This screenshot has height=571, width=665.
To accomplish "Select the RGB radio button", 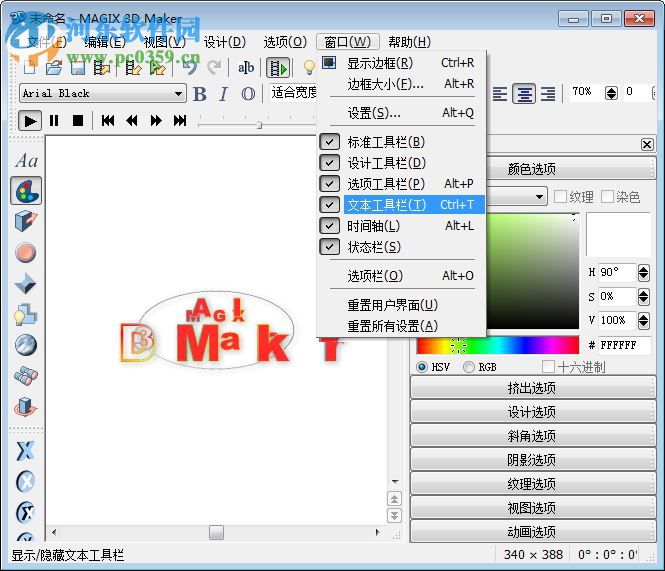I will [469, 367].
